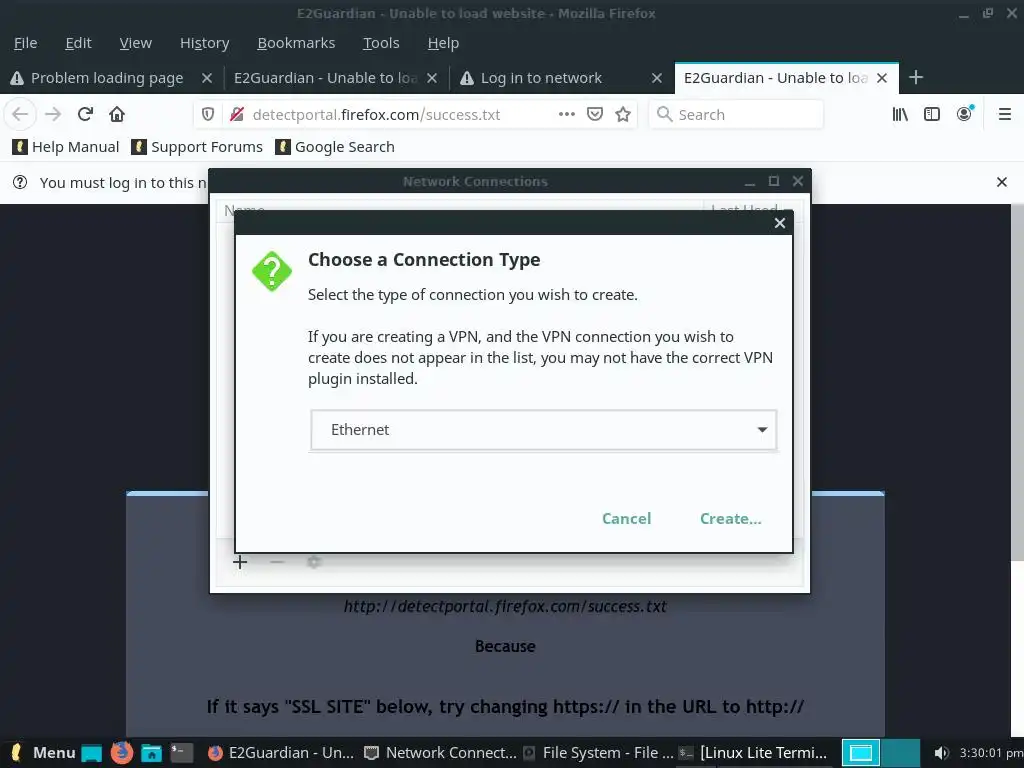This screenshot has height=768, width=1024.
Task: Open page actions three-dot menu
Action: pyautogui.click(x=566, y=114)
